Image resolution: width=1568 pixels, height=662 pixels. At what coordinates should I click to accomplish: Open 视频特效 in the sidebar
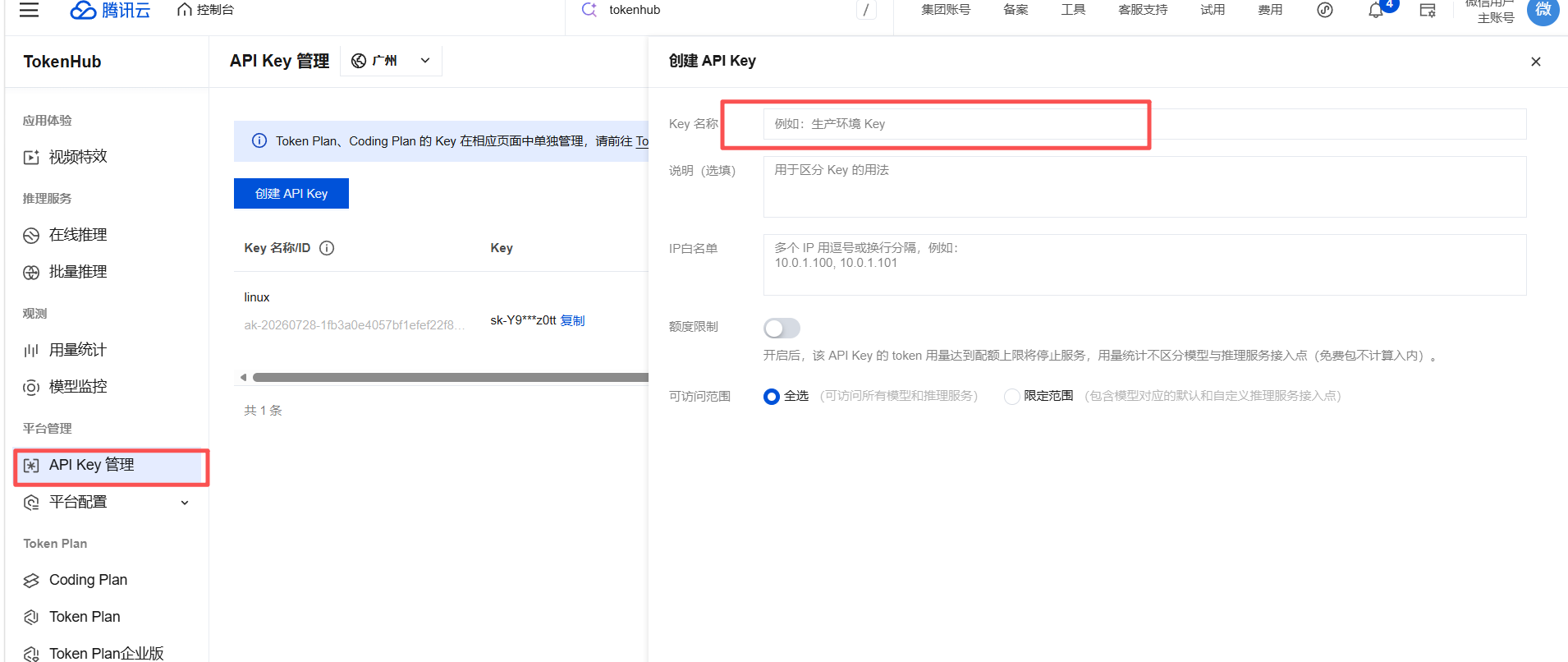point(78,157)
